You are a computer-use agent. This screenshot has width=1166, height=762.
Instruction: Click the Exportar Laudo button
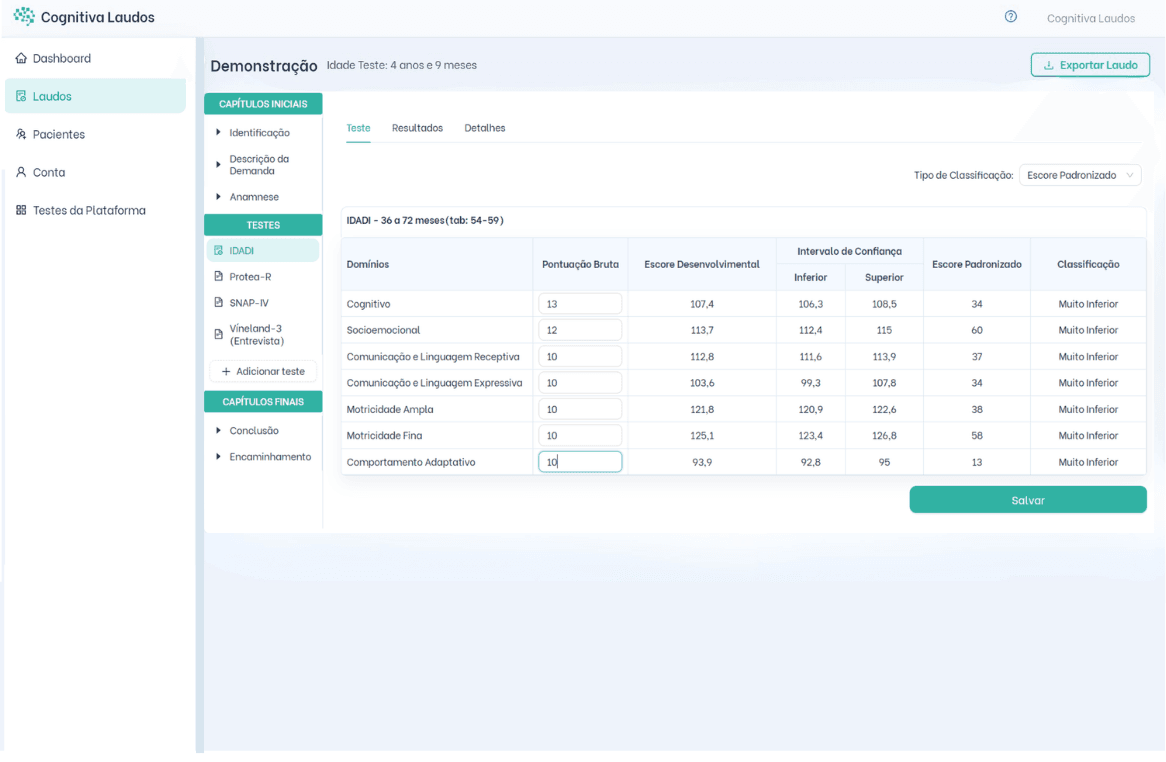(1090, 65)
